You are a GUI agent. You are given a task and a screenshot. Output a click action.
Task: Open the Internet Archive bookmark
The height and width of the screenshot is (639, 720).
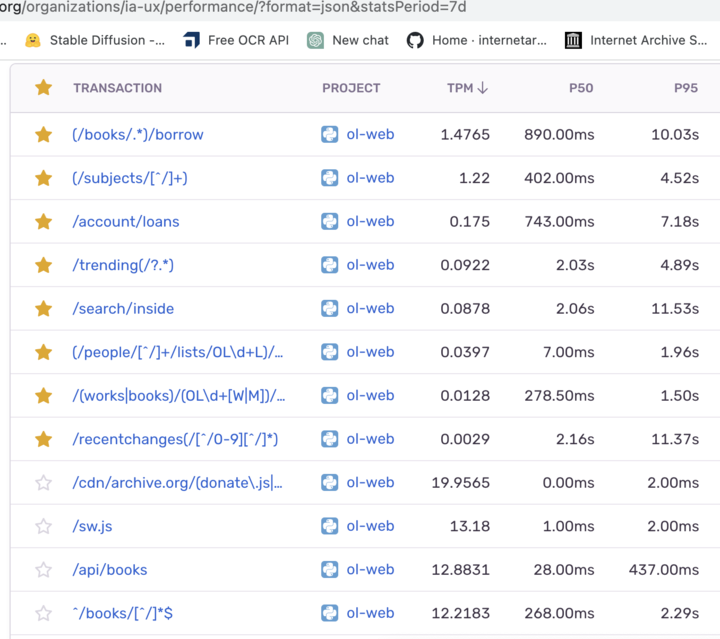click(x=636, y=40)
